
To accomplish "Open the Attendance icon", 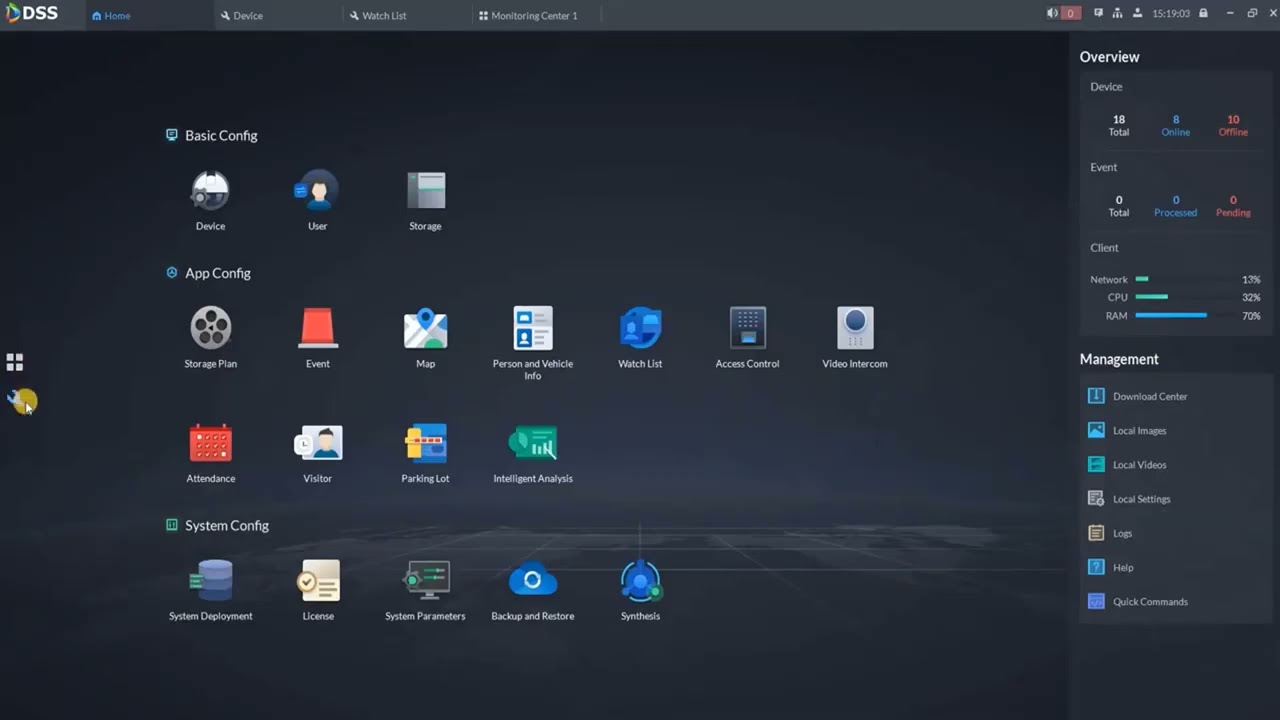I will coord(210,443).
